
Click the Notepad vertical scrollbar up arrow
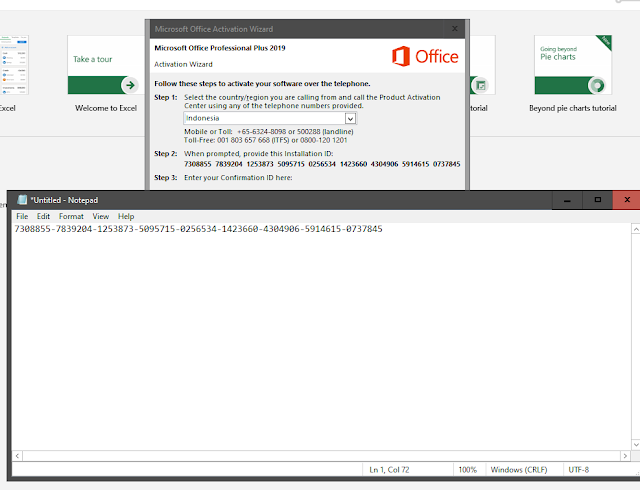[636, 229]
